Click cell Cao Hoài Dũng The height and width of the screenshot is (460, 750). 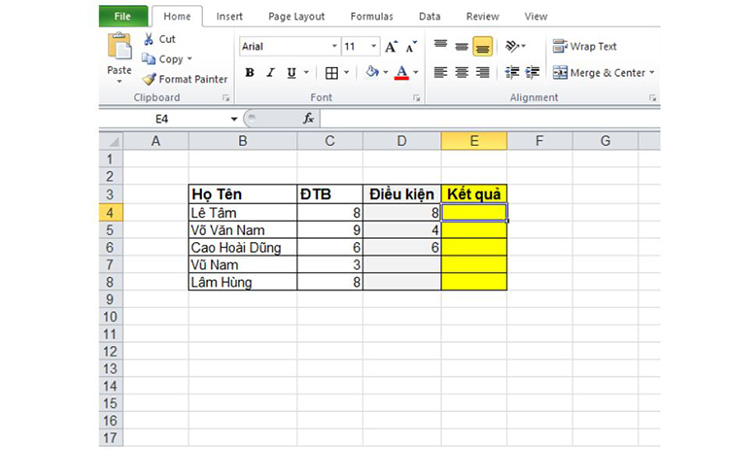243,247
